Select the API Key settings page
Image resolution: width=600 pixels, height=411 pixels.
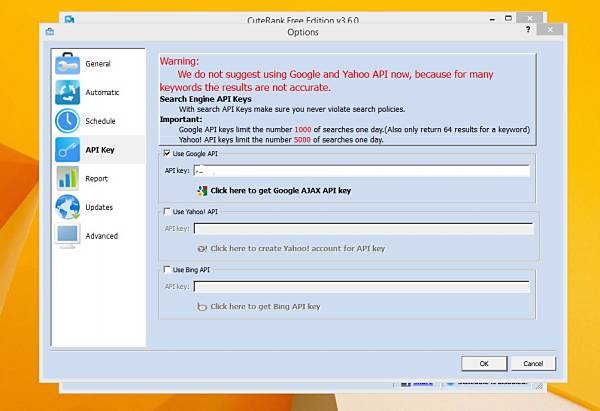coord(99,150)
